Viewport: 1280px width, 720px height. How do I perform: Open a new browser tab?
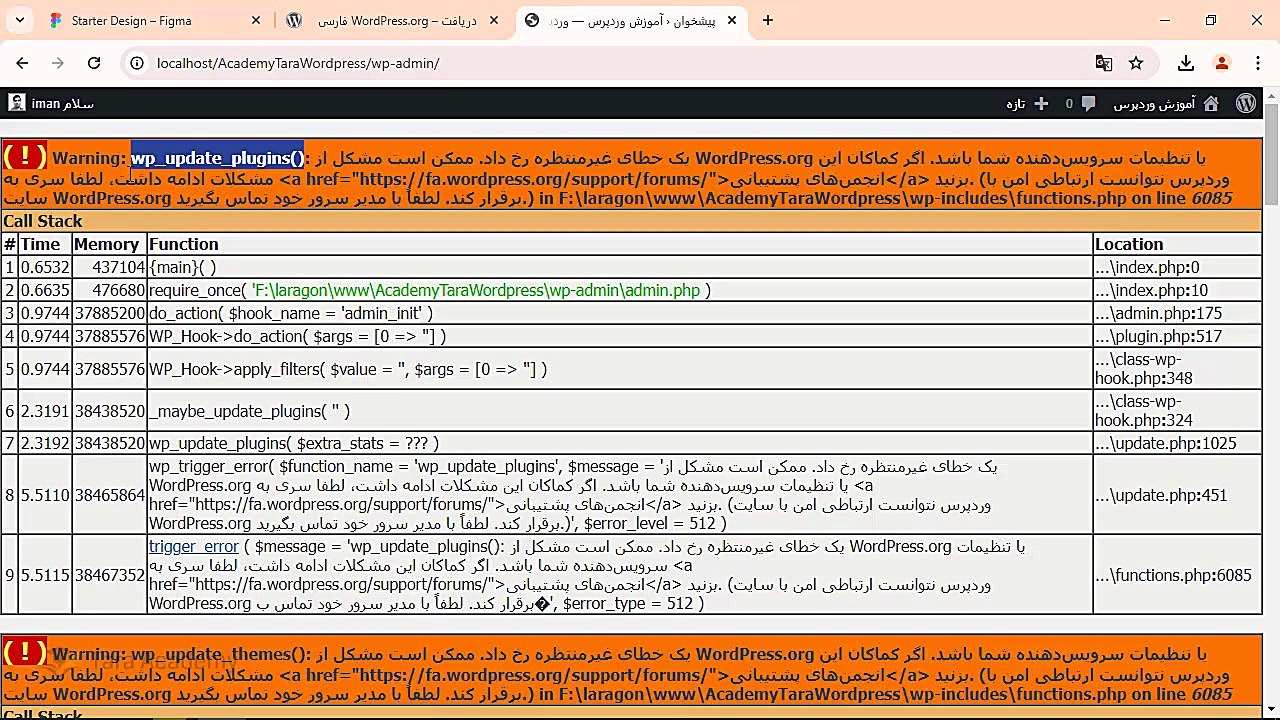click(x=768, y=20)
